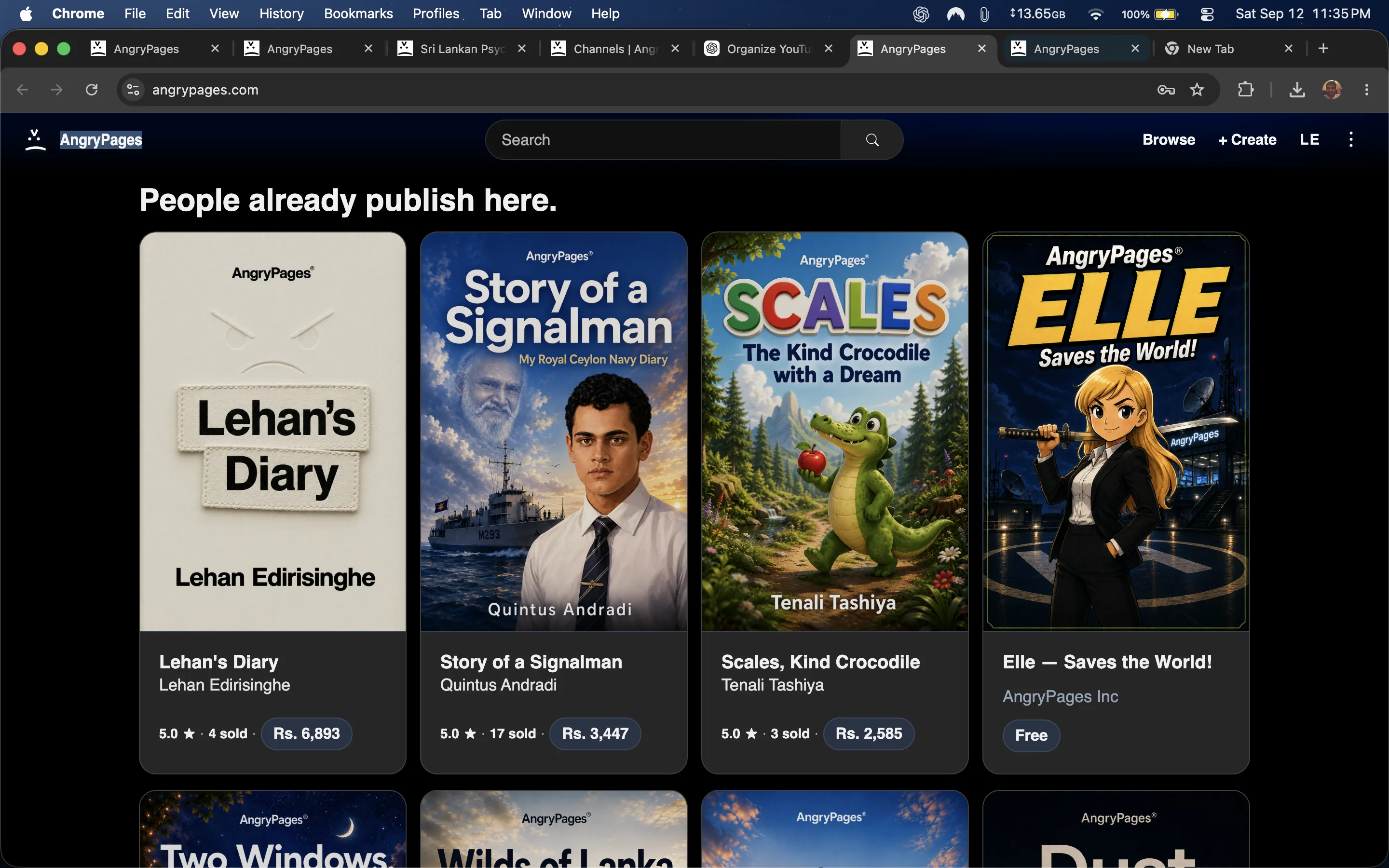Viewport: 1389px width, 868px height.
Task: Open the Chrome extensions puzzle icon
Action: 1245,90
